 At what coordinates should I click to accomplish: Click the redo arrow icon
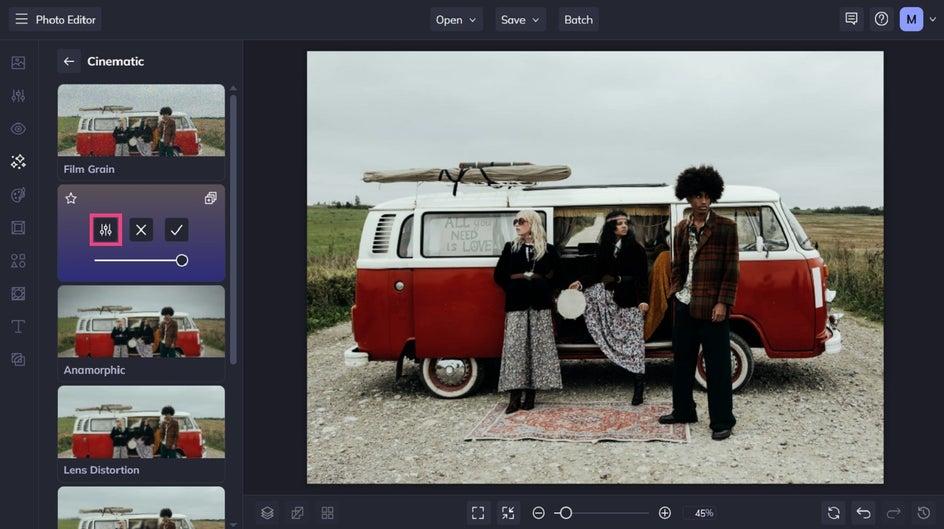pyautogui.click(x=893, y=513)
